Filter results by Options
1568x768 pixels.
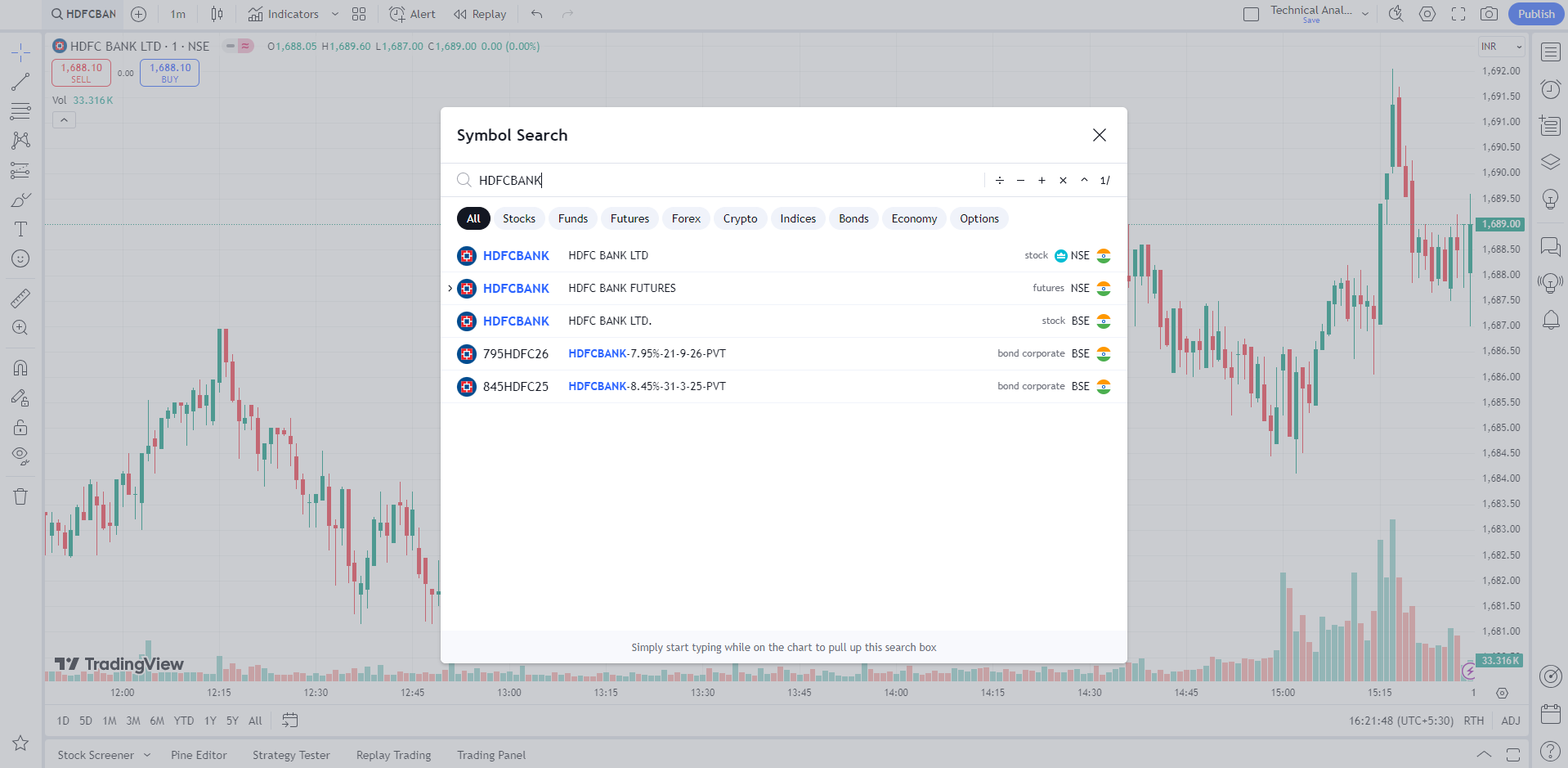[x=979, y=218]
